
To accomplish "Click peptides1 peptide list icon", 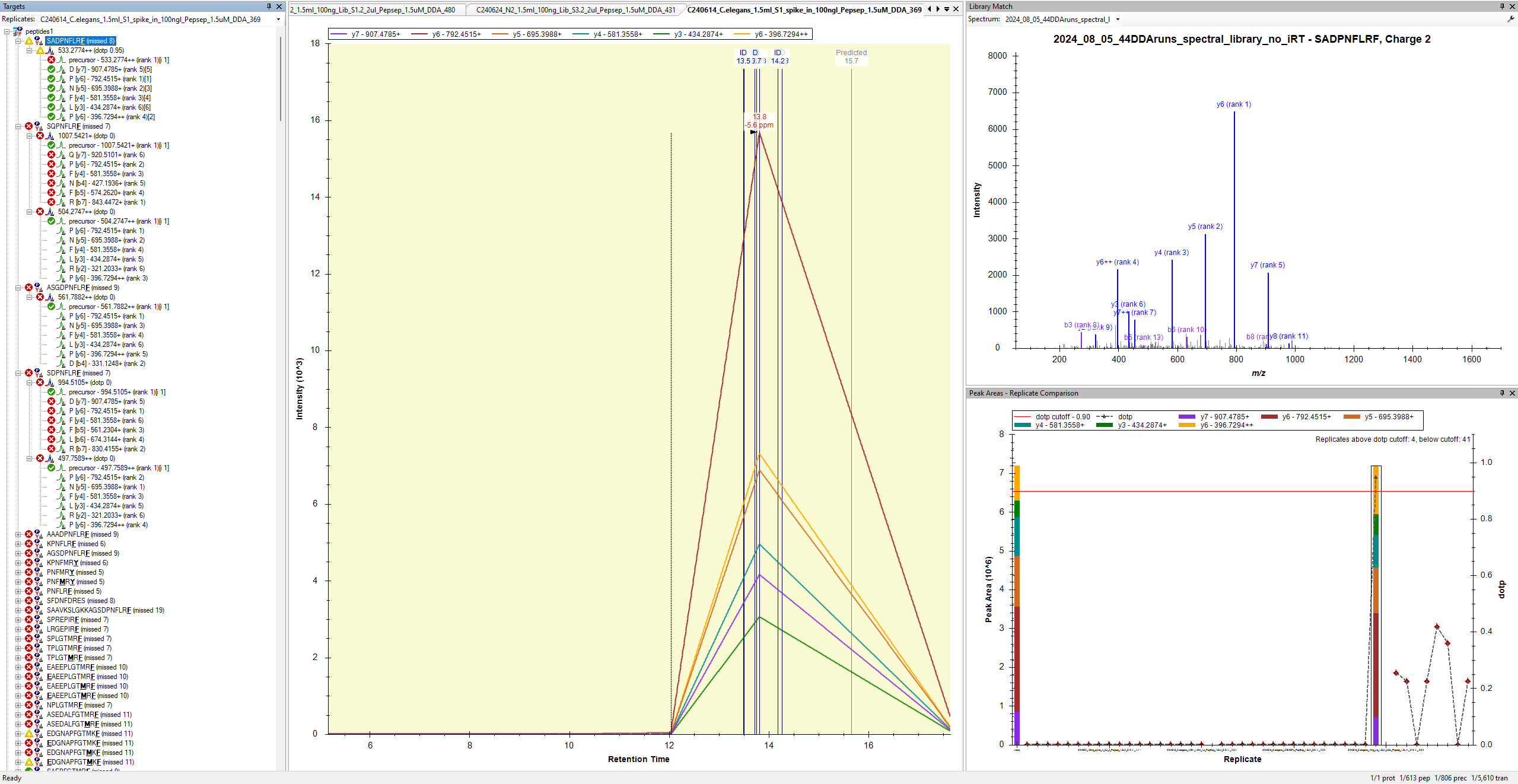I will coord(18,31).
